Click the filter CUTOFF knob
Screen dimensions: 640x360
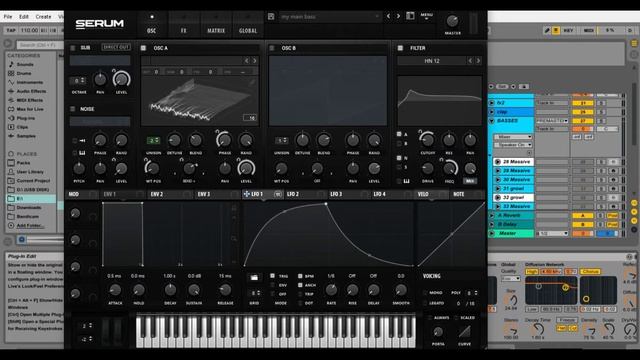[x=427, y=140]
